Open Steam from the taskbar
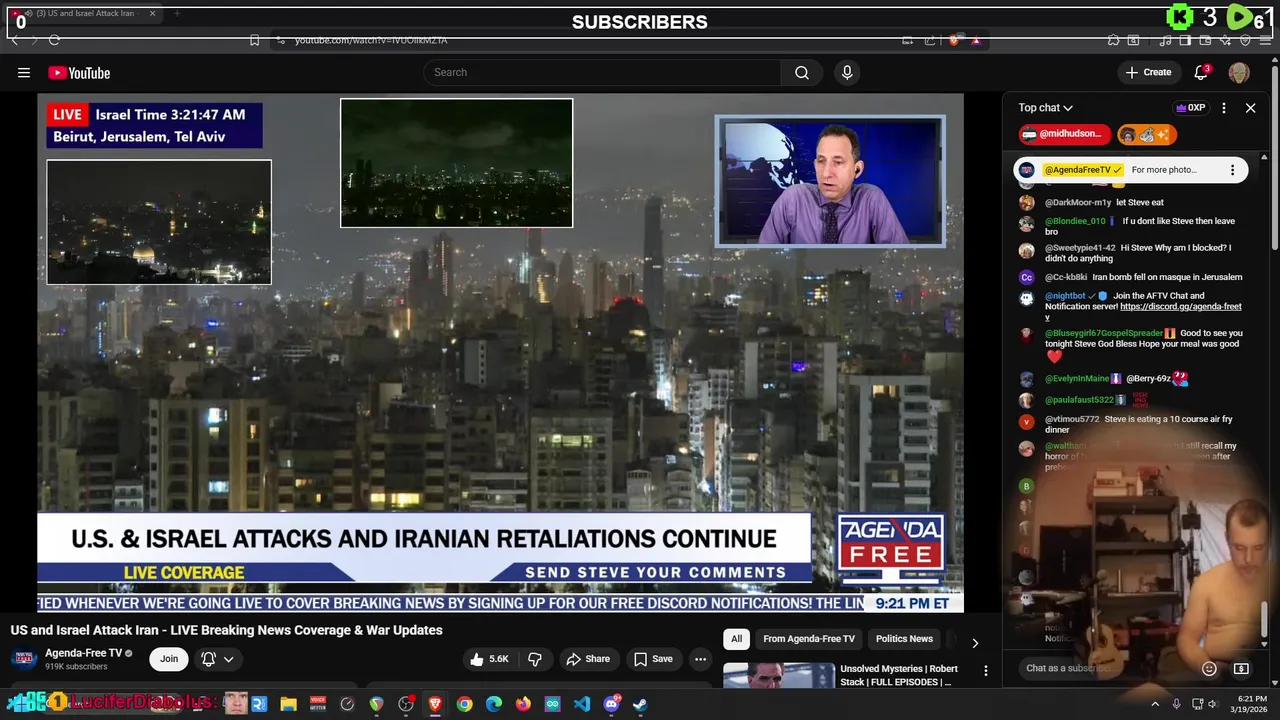The width and height of the screenshot is (1280, 720). 640,704
